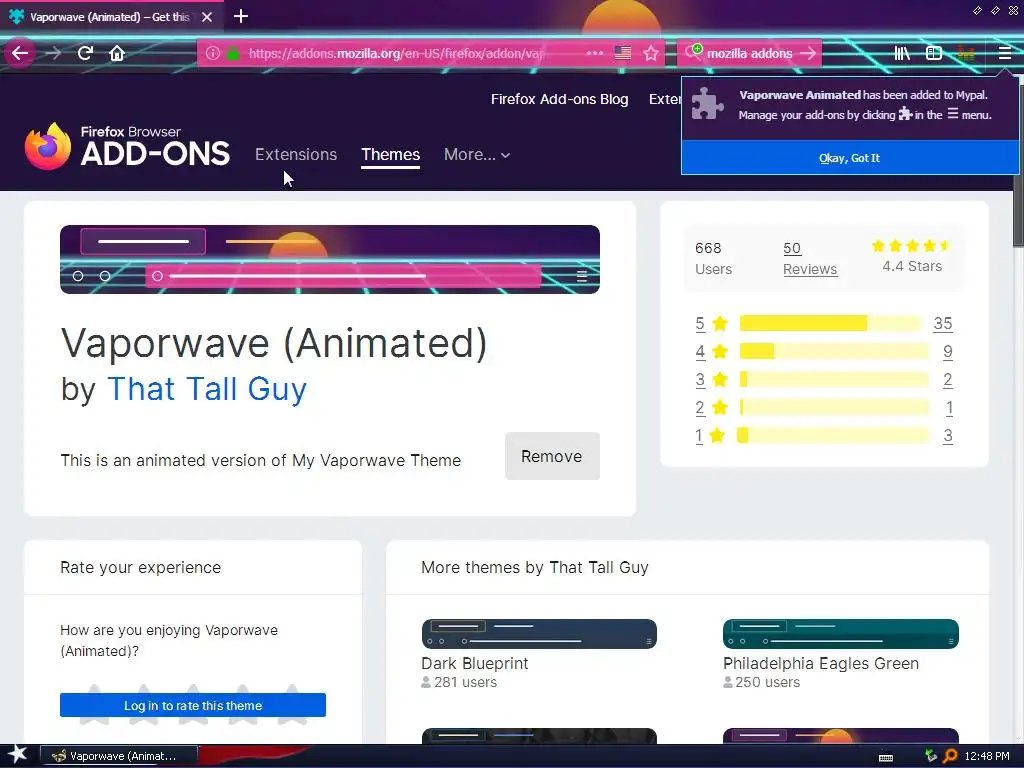Submit search with the arrow in search box

(x=808, y=53)
